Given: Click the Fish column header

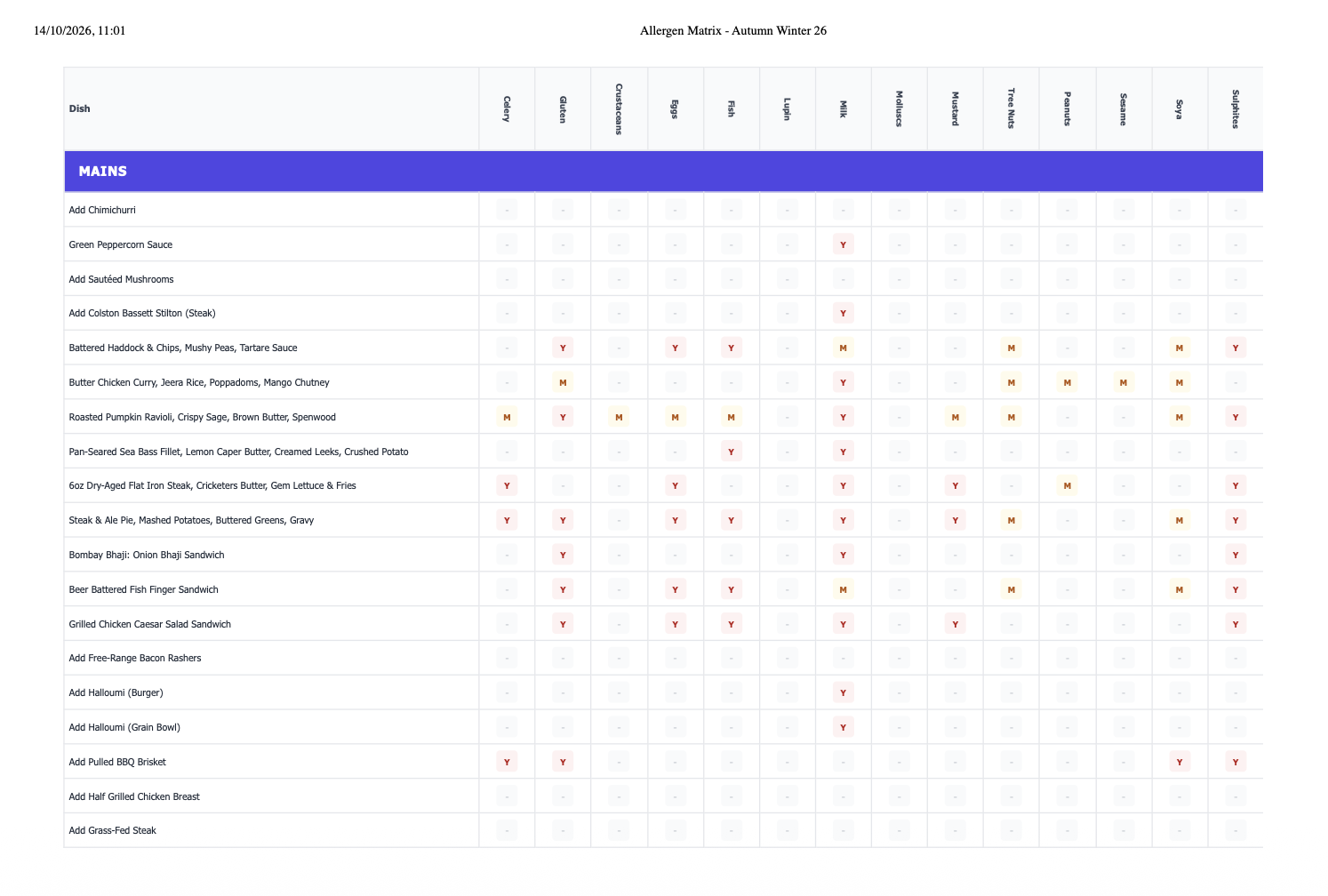Looking at the screenshot, I should pyautogui.click(x=731, y=108).
